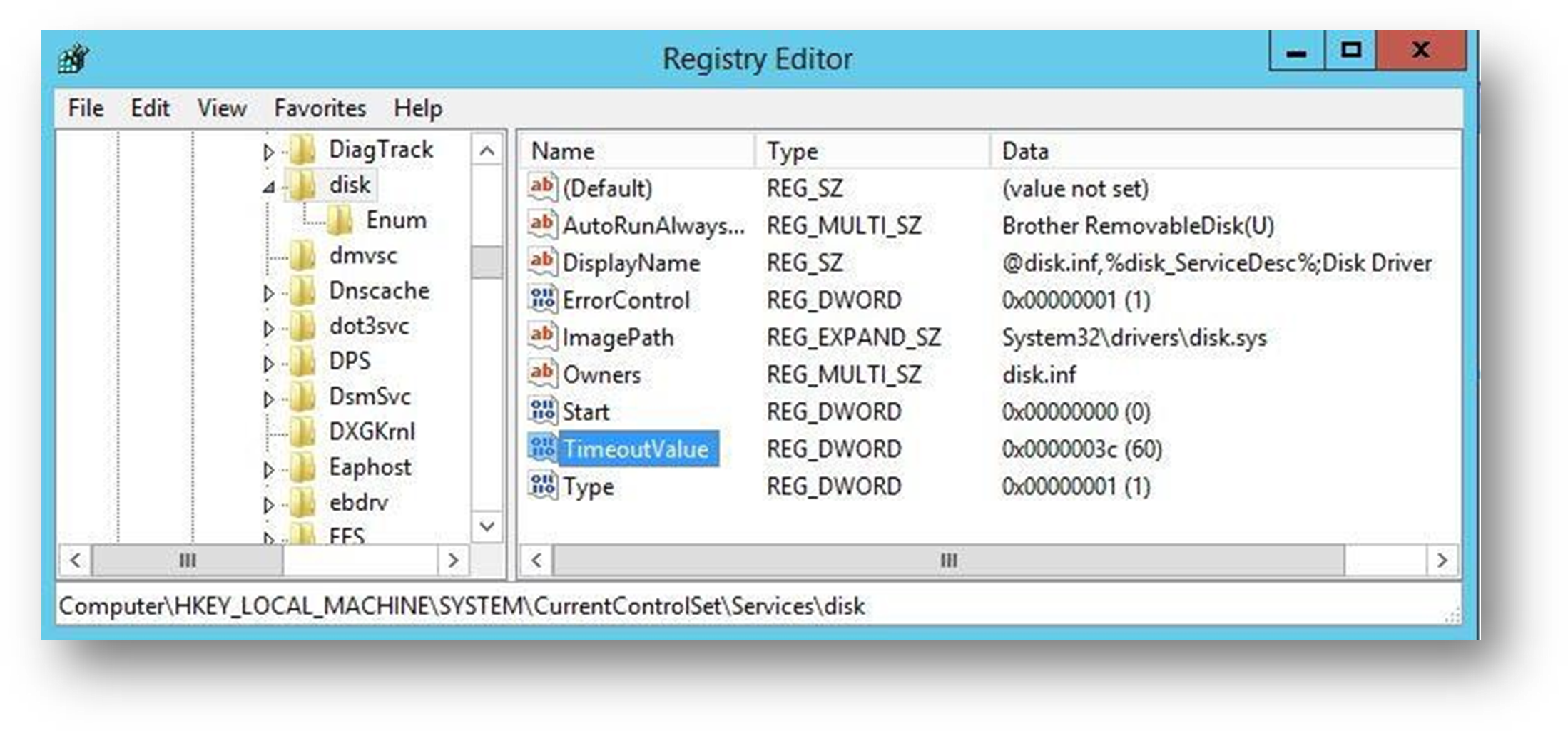
Task: Click the string icon beside (Default)
Action: click(542, 188)
